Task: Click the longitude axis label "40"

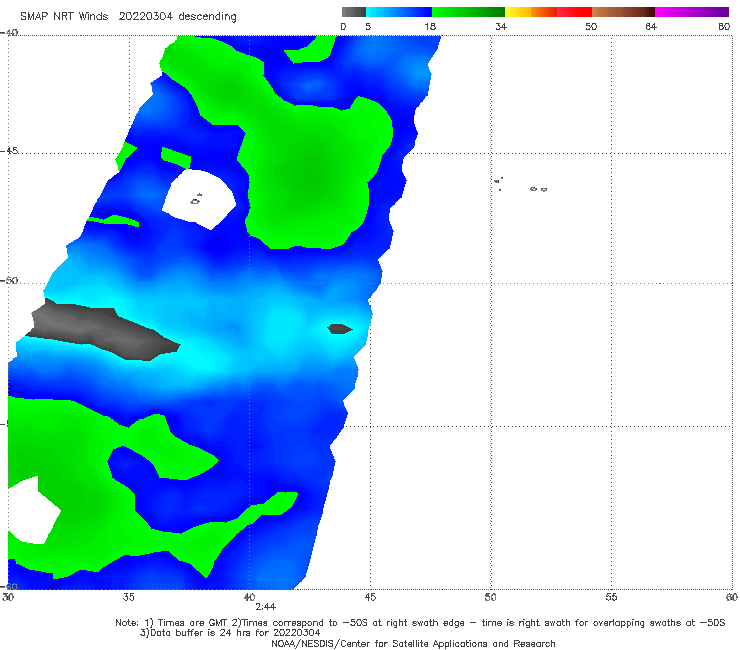Action: (x=249, y=598)
